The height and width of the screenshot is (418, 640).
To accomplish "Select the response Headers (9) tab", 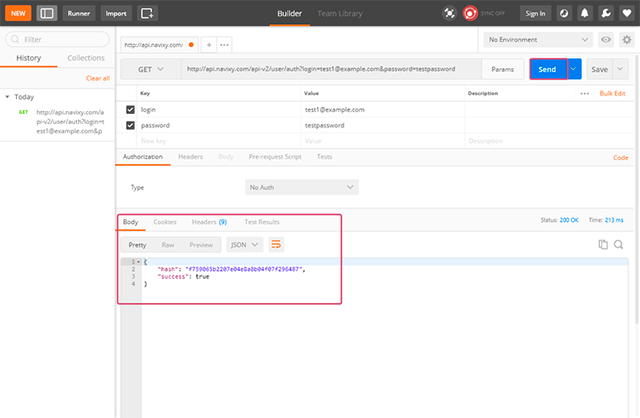I will pyautogui.click(x=209, y=222).
